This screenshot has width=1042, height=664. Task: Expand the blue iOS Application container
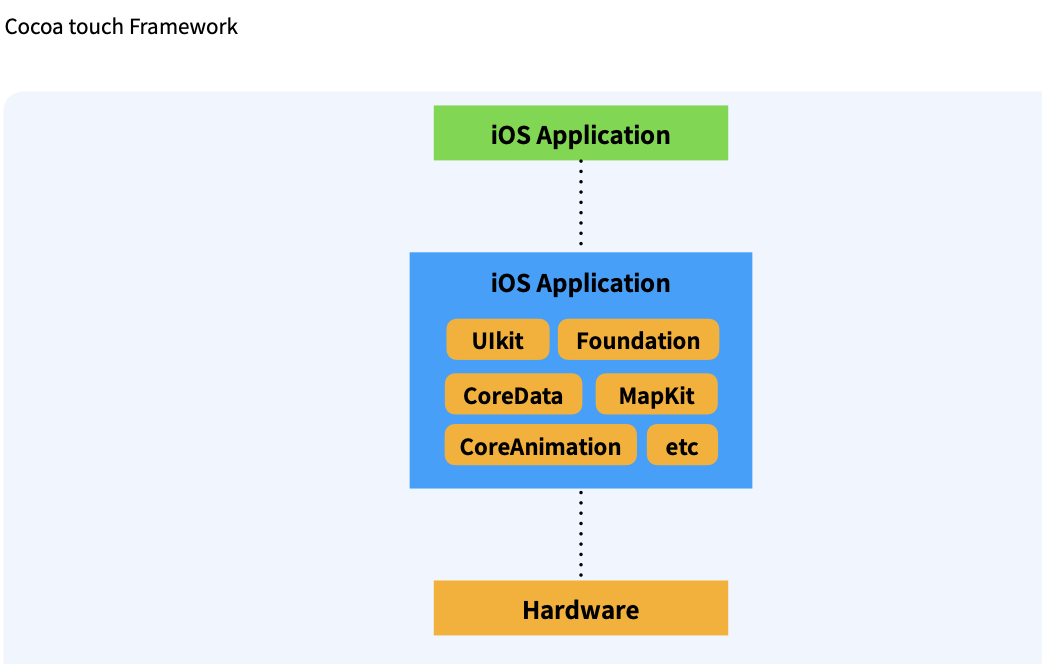[x=580, y=370]
